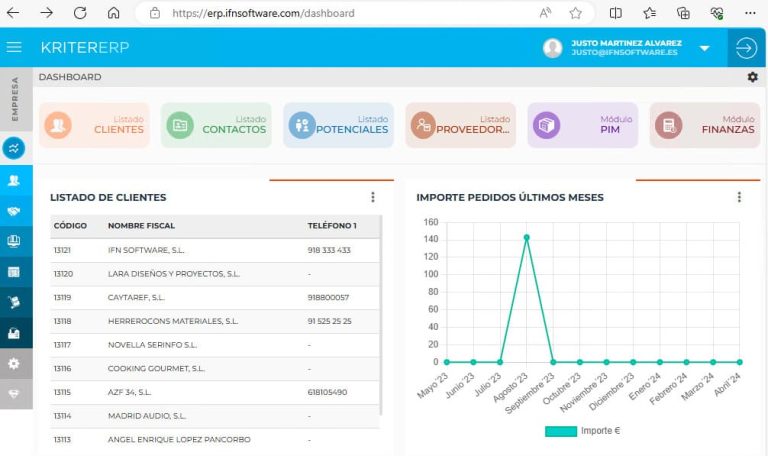
Task: Open browser essentials heart icon
Action: (x=717, y=13)
